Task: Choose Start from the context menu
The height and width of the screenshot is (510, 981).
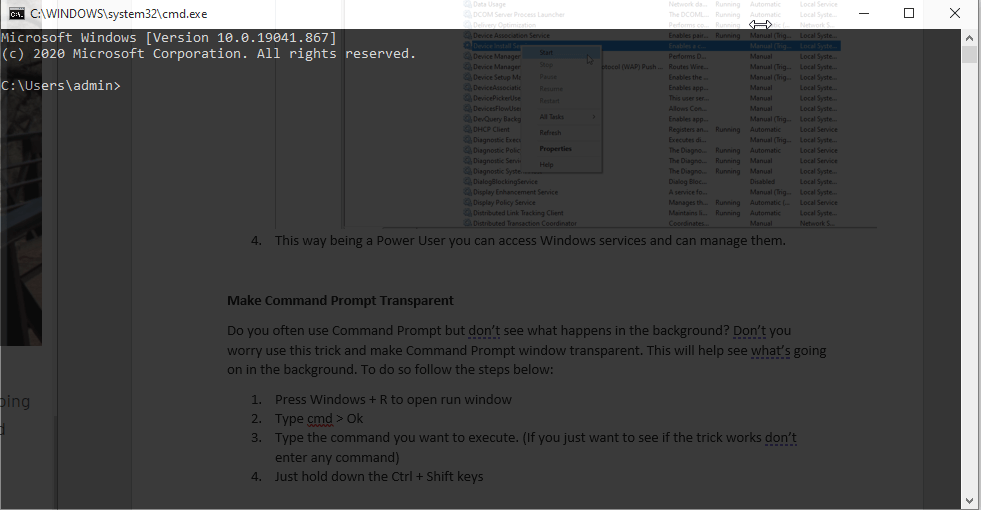Action: tap(546, 53)
